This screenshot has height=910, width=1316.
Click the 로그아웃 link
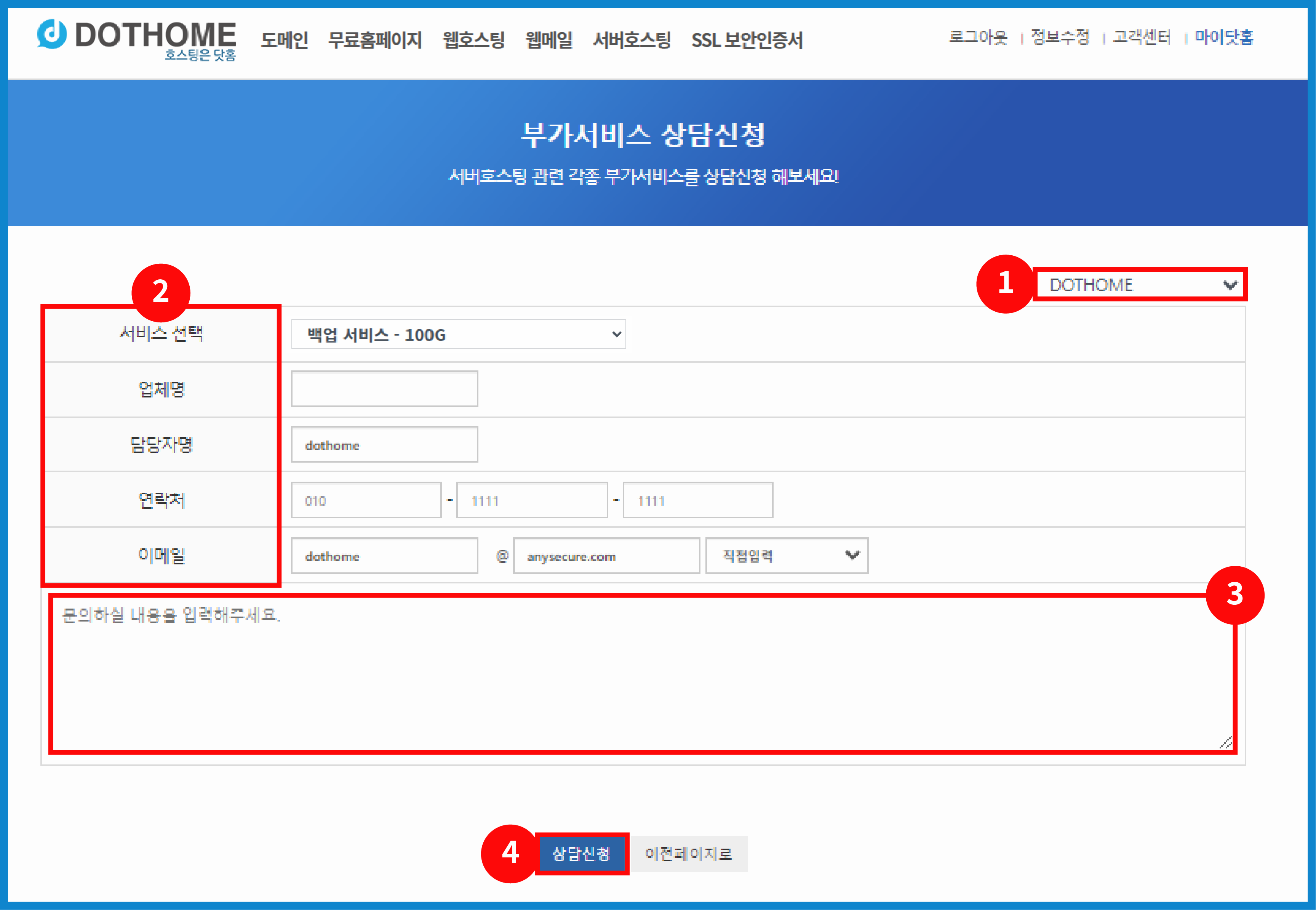tap(978, 37)
